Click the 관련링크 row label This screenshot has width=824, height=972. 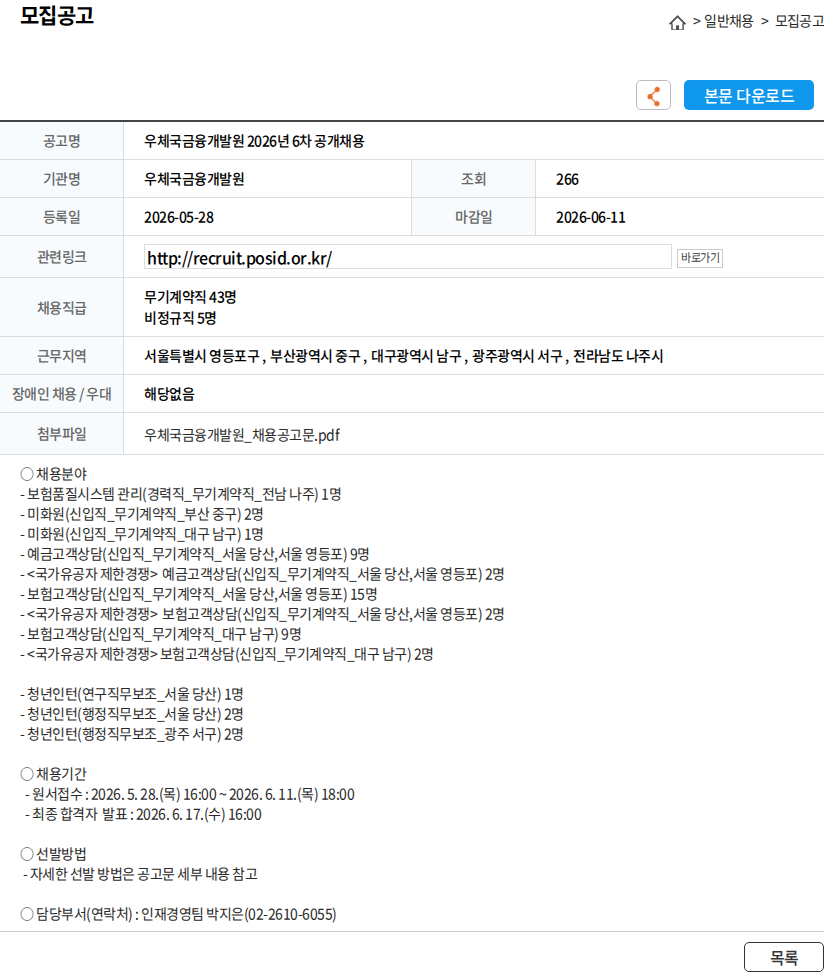click(61, 257)
